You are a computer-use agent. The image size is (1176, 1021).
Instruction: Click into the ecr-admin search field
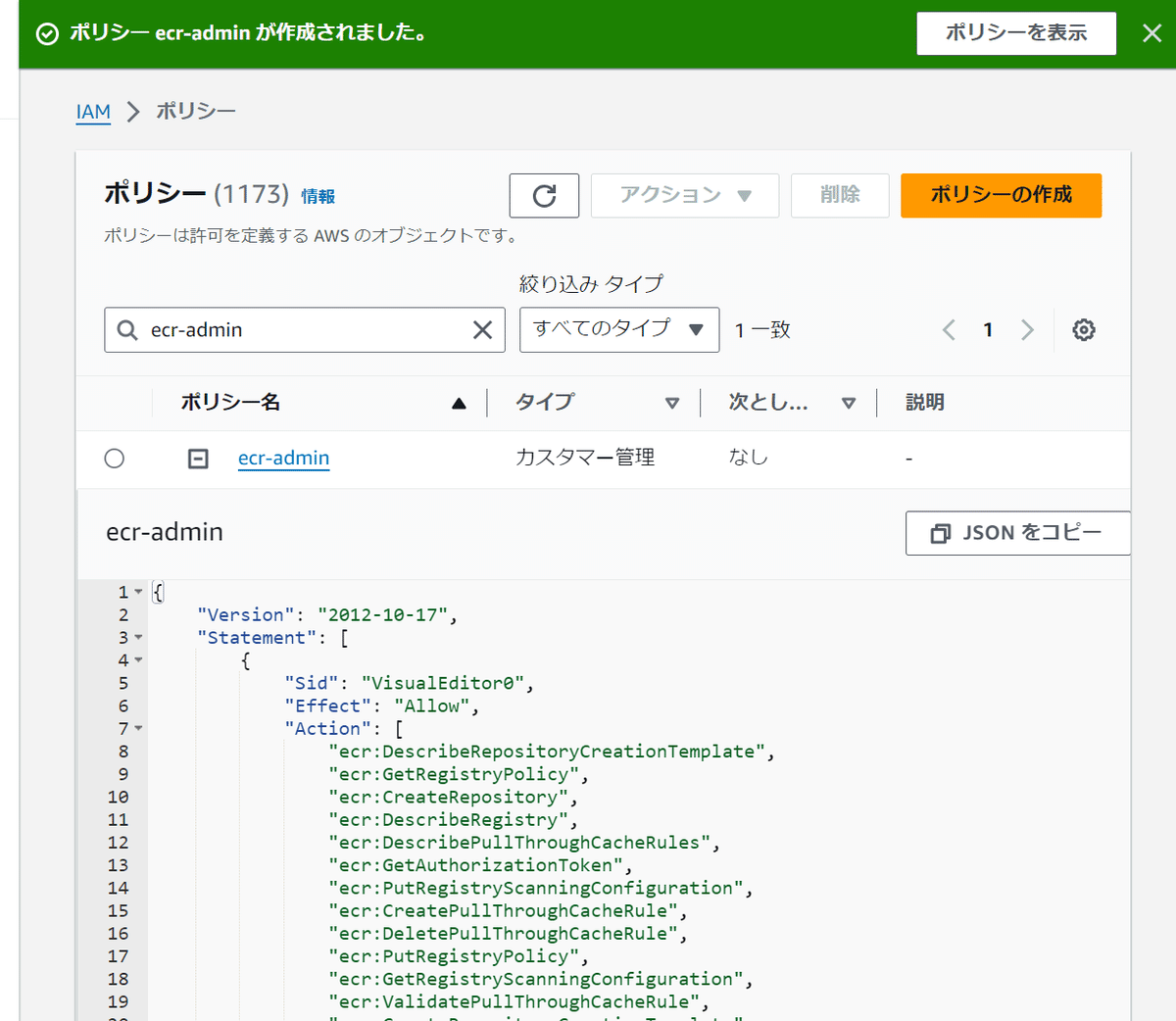(x=304, y=330)
